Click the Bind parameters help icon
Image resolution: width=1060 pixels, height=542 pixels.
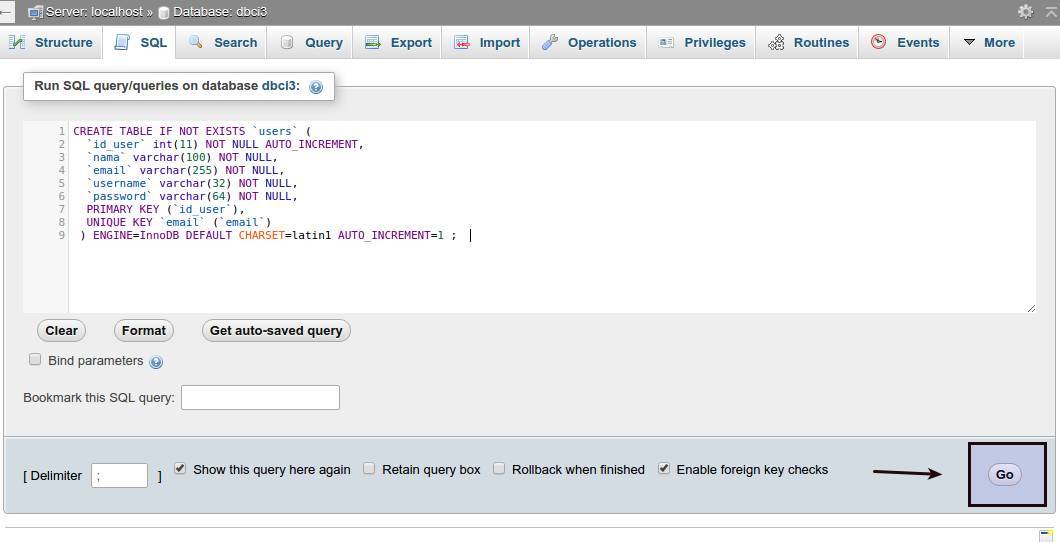coord(156,362)
